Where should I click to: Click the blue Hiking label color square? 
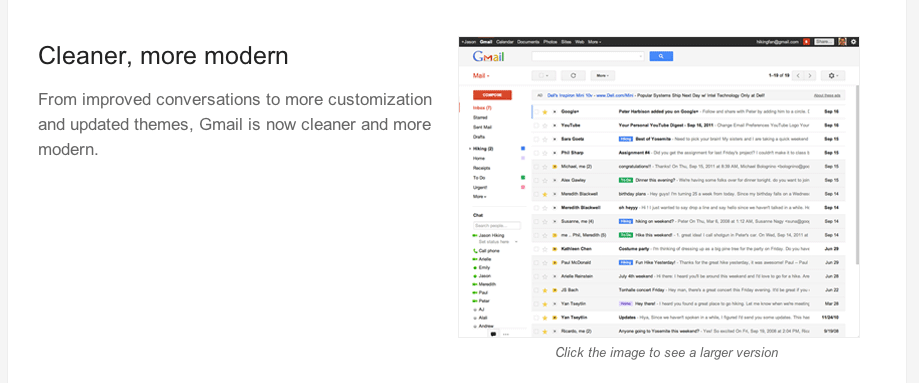pyautogui.click(x=523, y=149)
